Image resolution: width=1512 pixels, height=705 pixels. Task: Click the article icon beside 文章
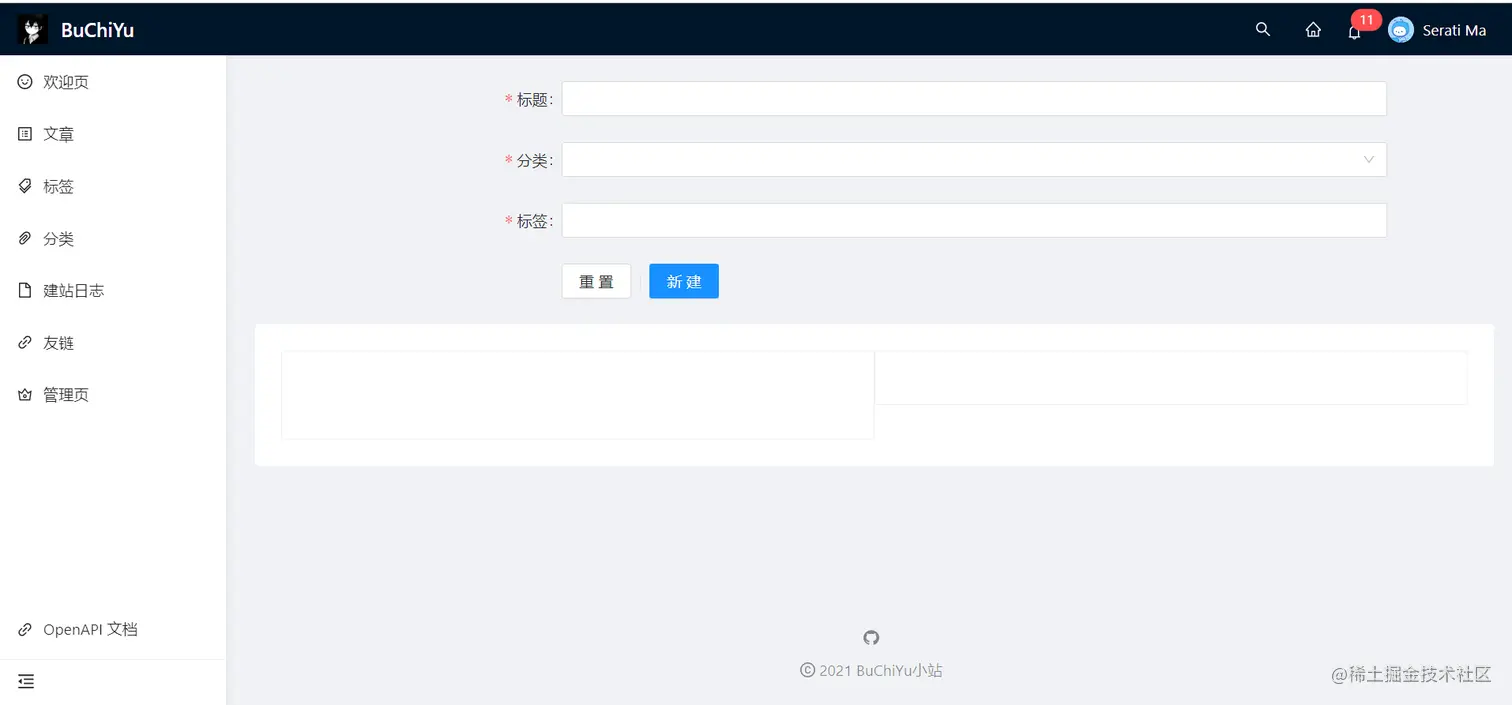click(26, 134)
